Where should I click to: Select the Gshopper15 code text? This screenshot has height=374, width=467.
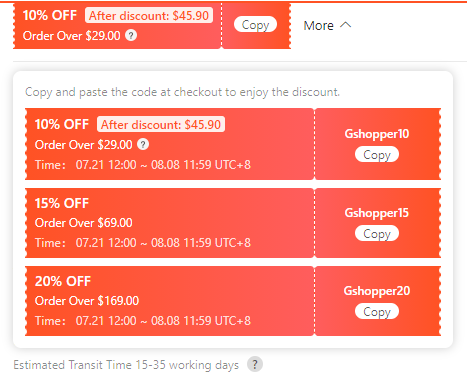click(x=377, y=213)
